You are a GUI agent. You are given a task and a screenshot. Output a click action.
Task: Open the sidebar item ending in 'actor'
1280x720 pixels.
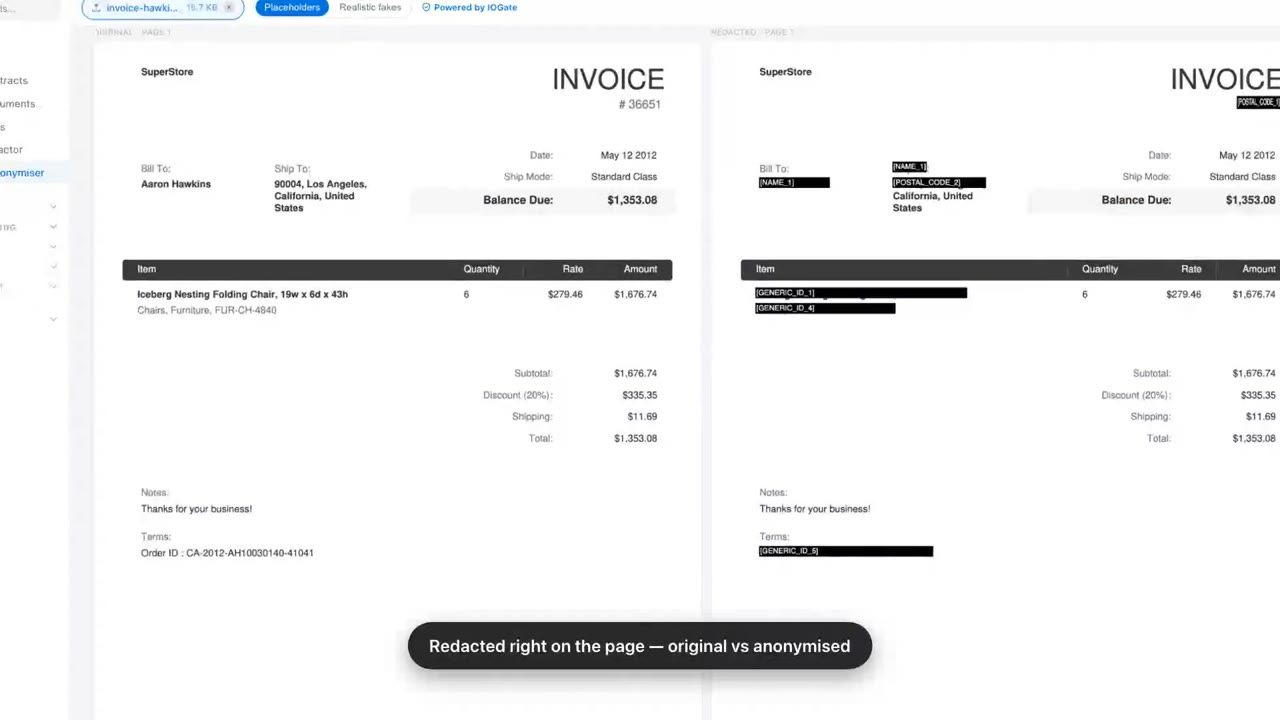coord(11,150)
